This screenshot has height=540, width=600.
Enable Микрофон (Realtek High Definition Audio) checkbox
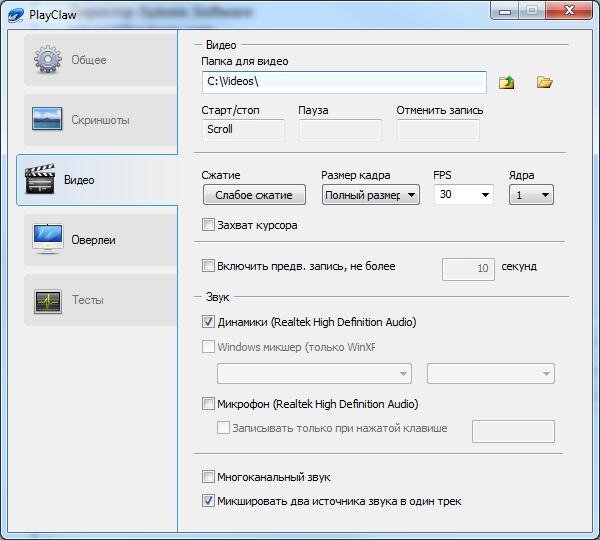[x=208, y=404]
